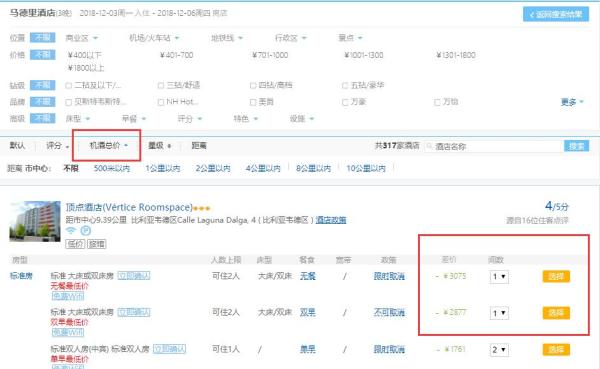Image resolution: width=600 pixels, height=369 pixels.
Task: Open the 酒店政策 link
Action: tap(331, 220)
